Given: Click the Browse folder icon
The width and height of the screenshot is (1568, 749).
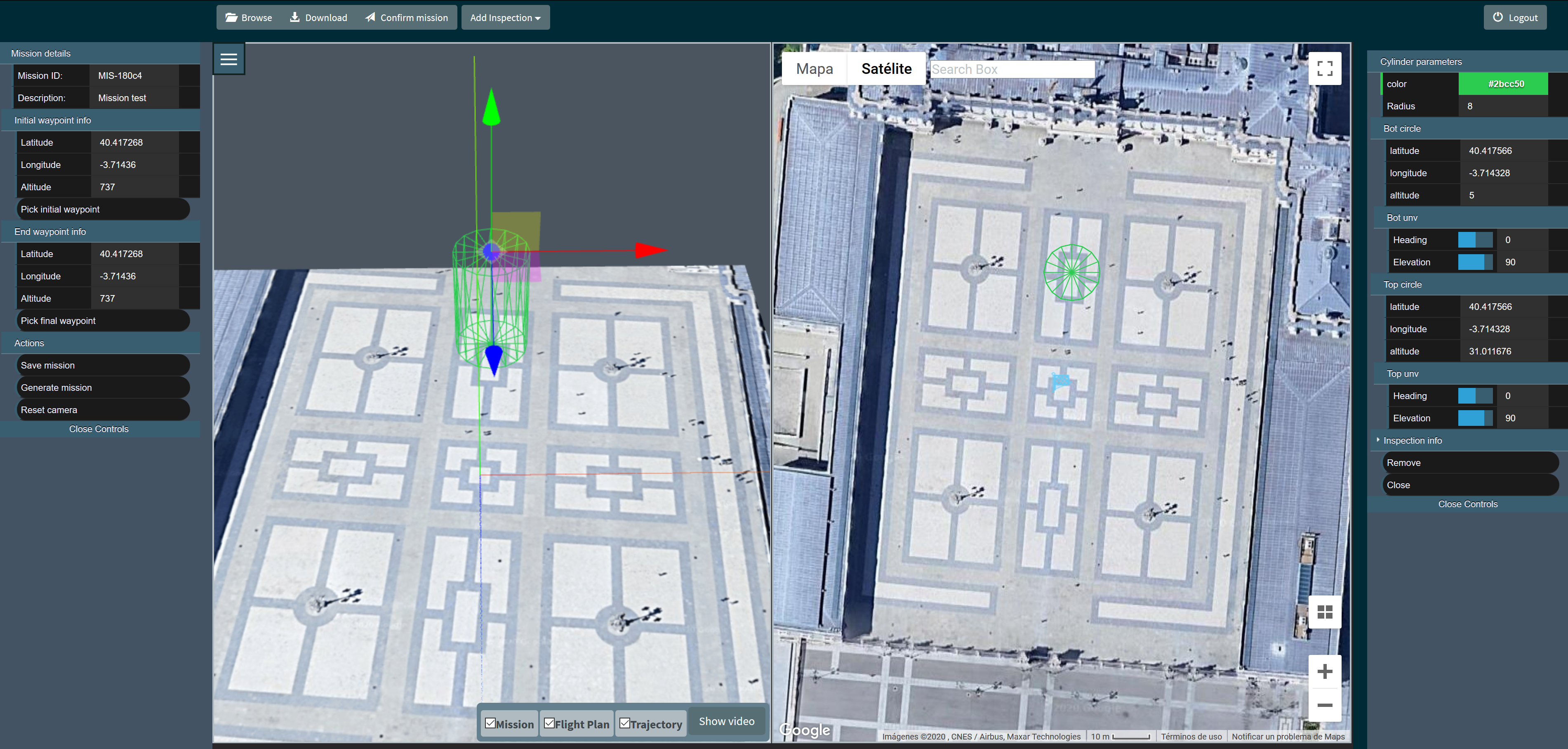Looking at the screenshot, I should [231, 17].
